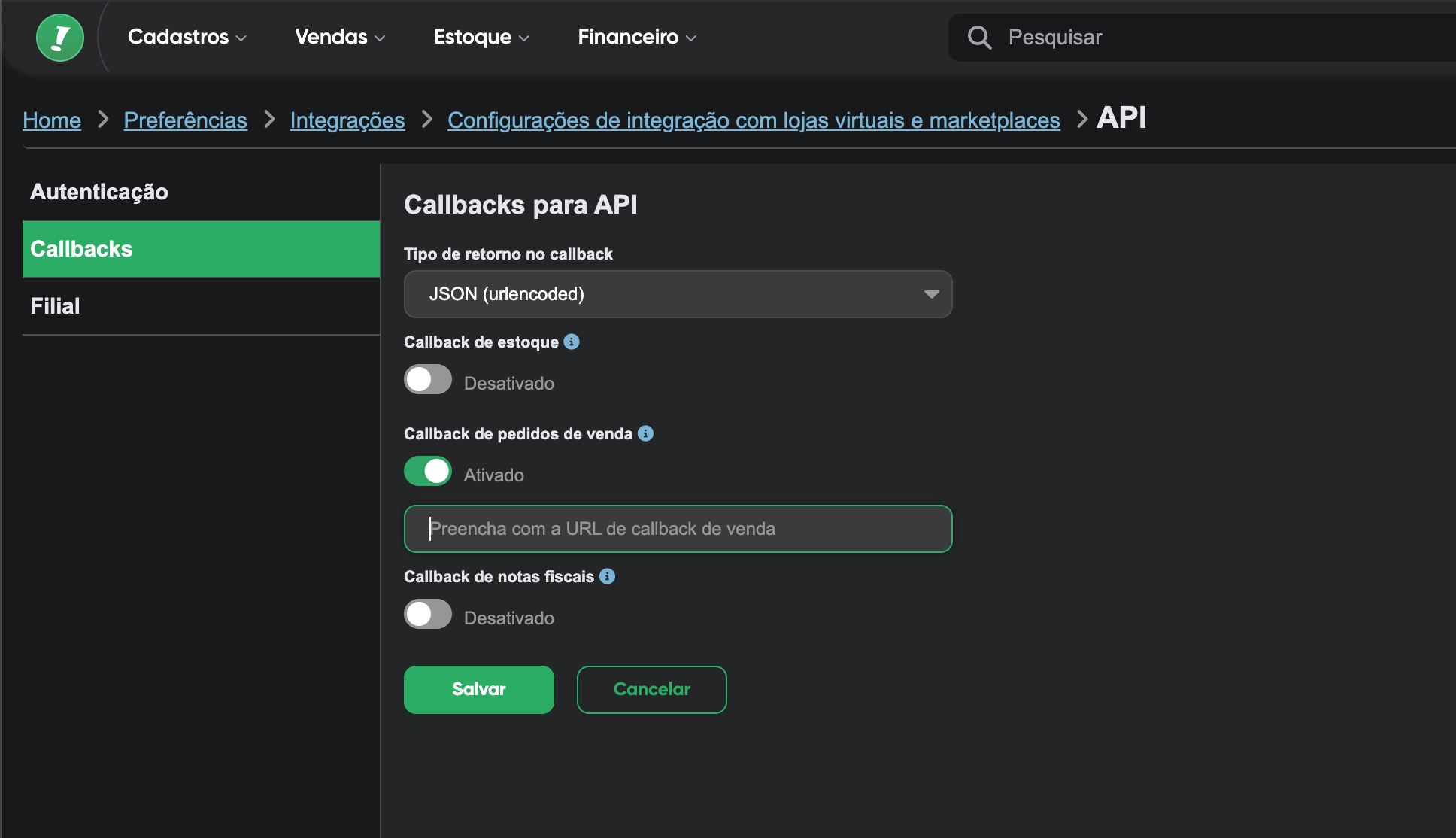Click info icon beside Callback de pedidos de venda

tap(645, 433)
